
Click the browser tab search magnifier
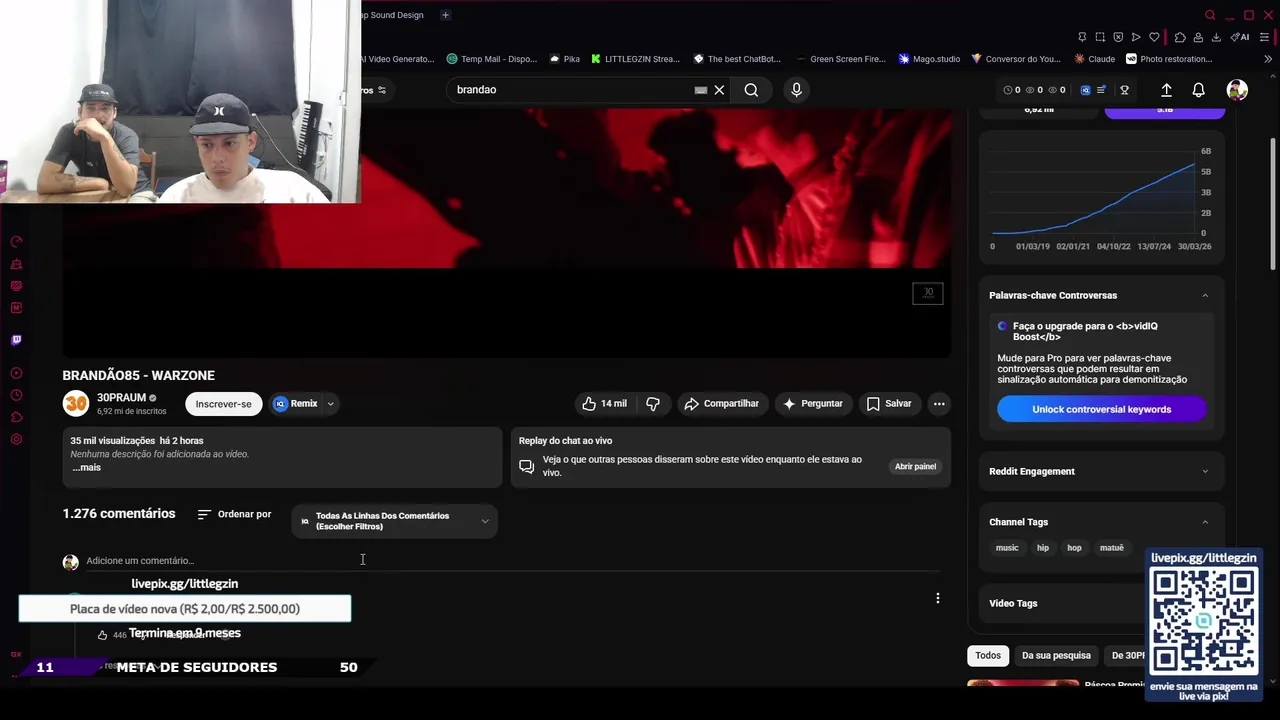(x=1210, y=15)
